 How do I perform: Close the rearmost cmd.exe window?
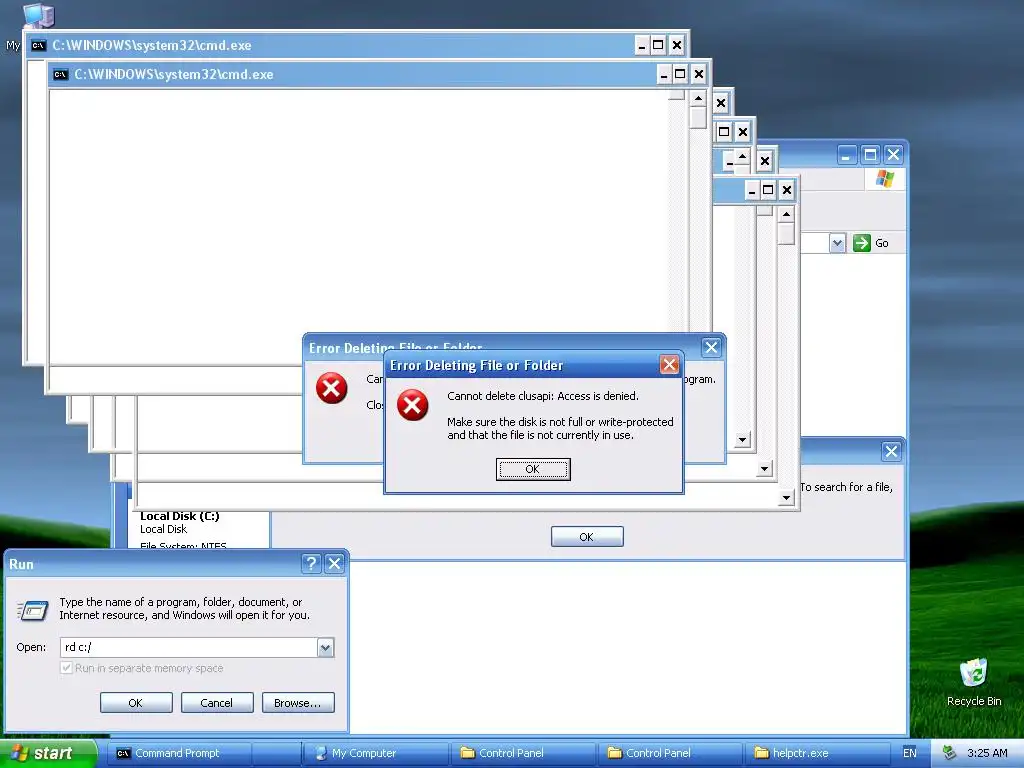coord(677,45)
